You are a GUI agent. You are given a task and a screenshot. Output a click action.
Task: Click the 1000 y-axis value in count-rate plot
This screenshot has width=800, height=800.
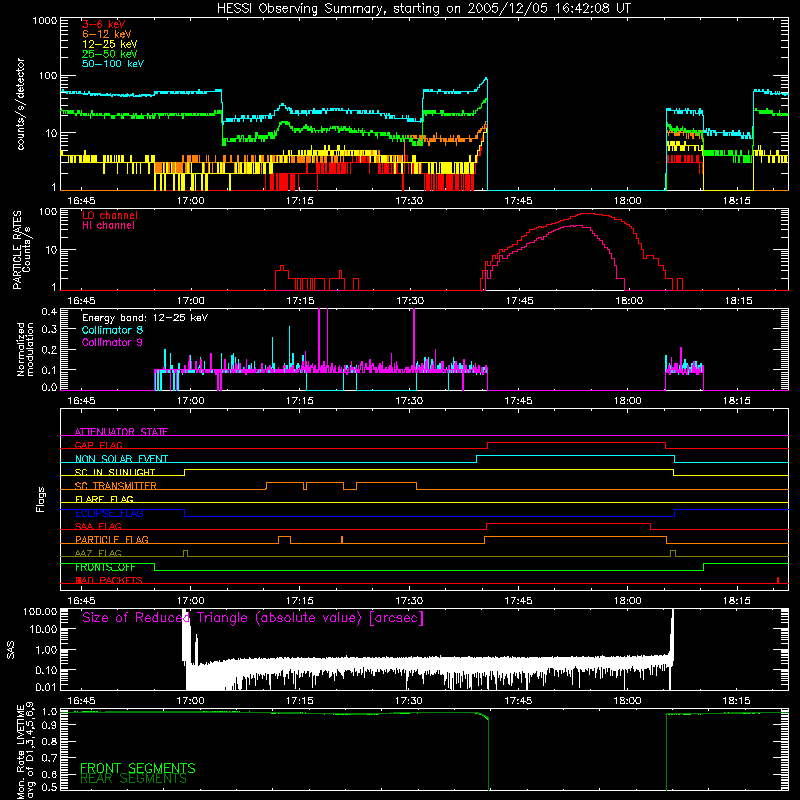point(44,21)
